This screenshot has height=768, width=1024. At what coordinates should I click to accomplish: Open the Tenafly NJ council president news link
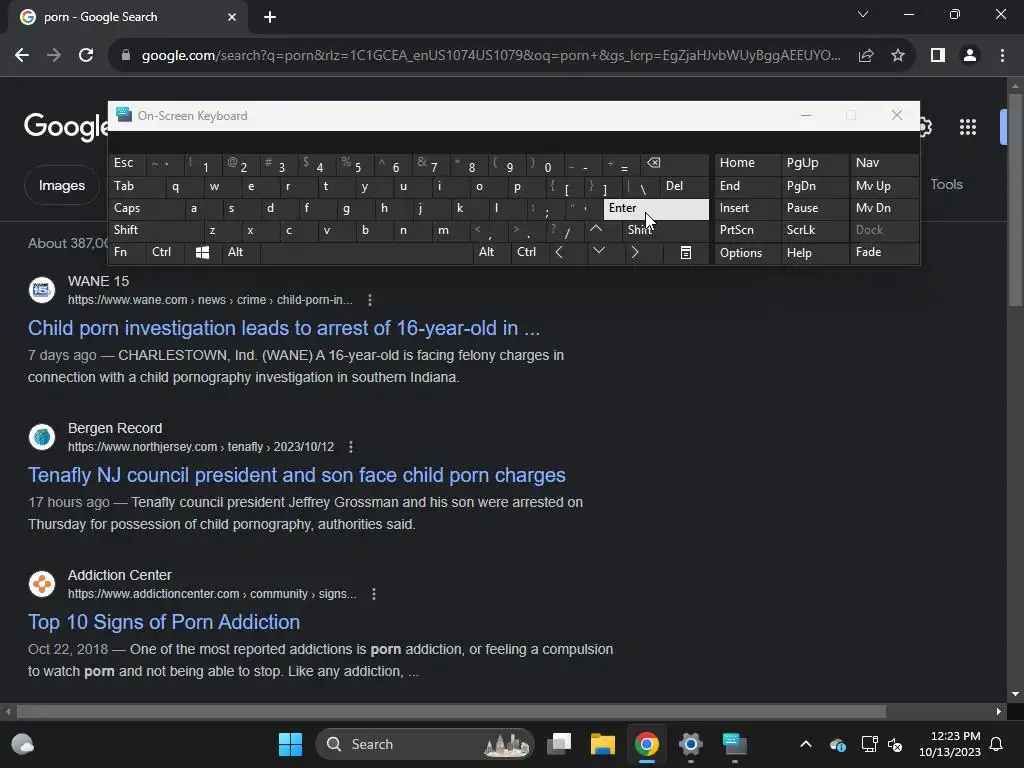tap(296, 475)
